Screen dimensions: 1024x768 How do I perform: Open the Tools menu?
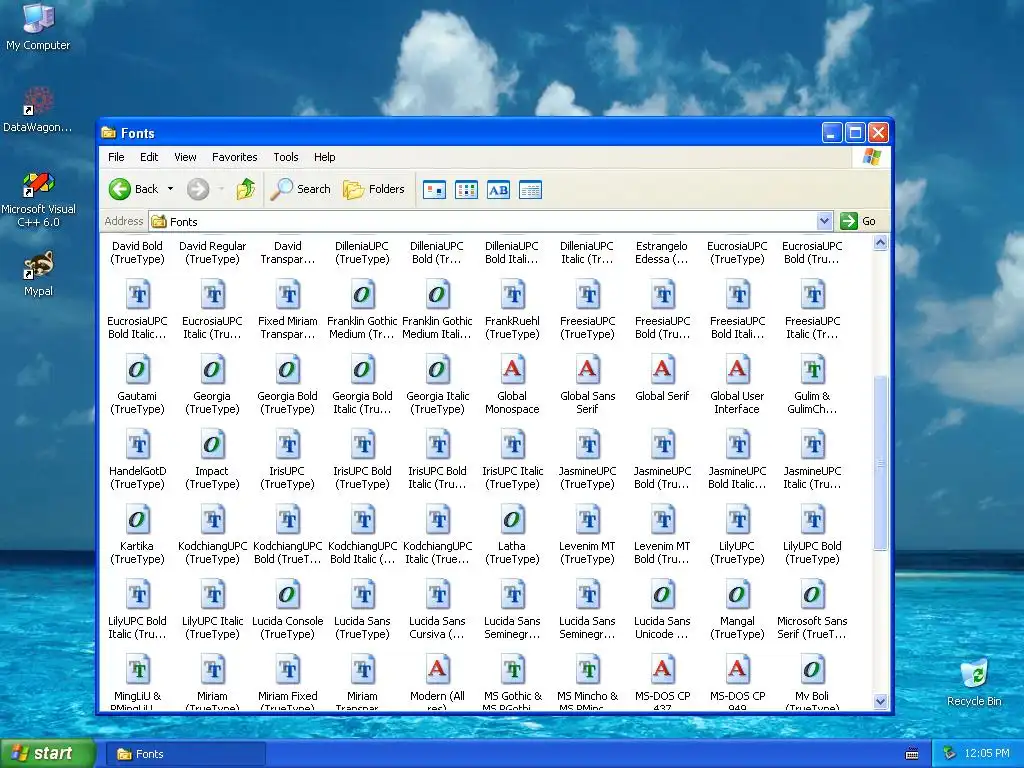(285, 157)
